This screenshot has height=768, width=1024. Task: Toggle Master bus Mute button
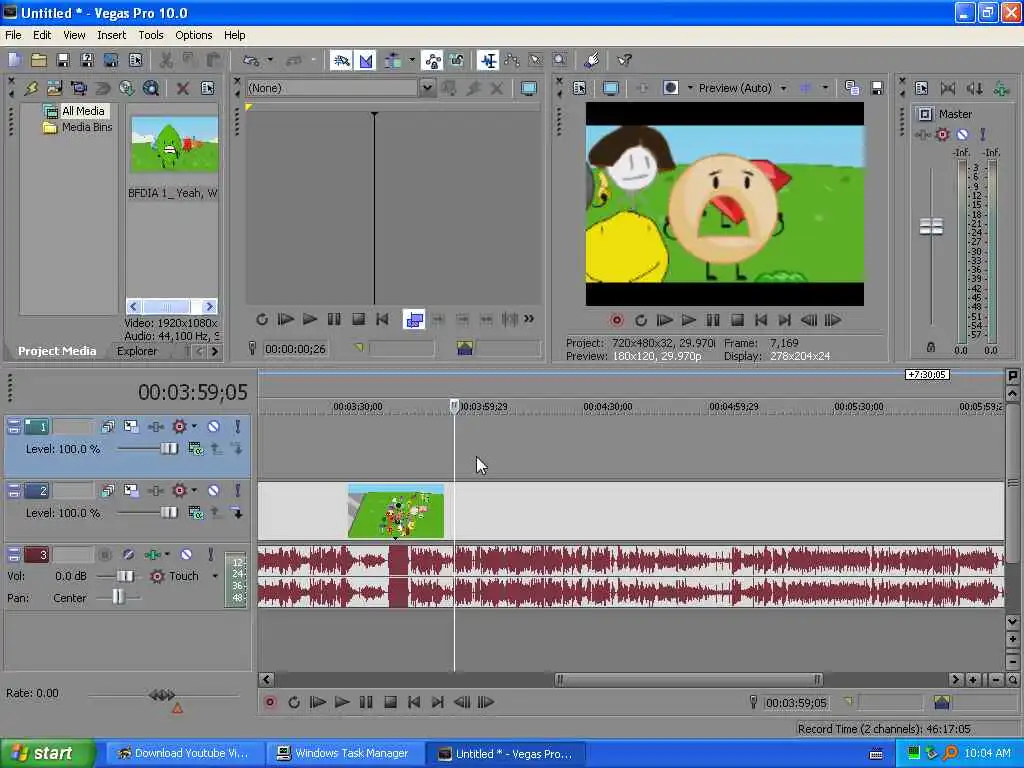coord(962,135)
